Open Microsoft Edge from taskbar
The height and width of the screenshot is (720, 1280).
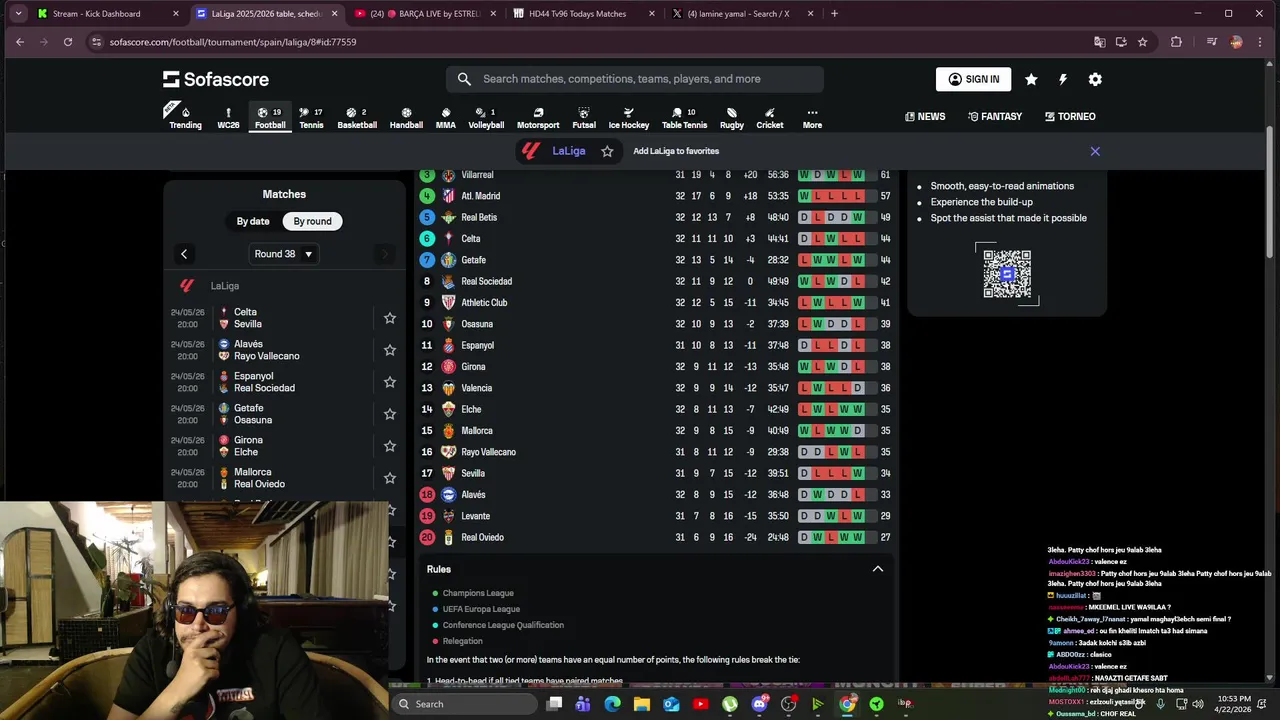point(613,704)
